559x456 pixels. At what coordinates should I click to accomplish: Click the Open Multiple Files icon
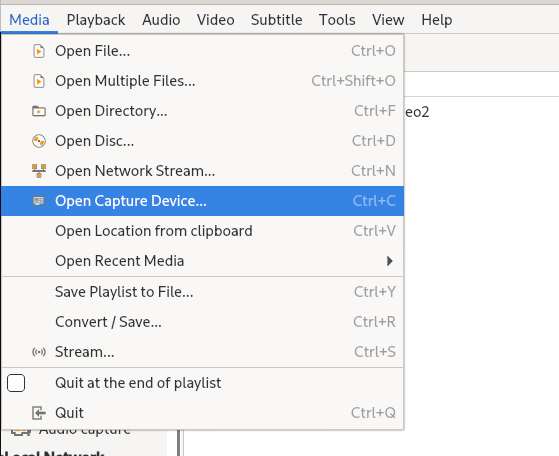pyautogui.click(x=39, y=81)
